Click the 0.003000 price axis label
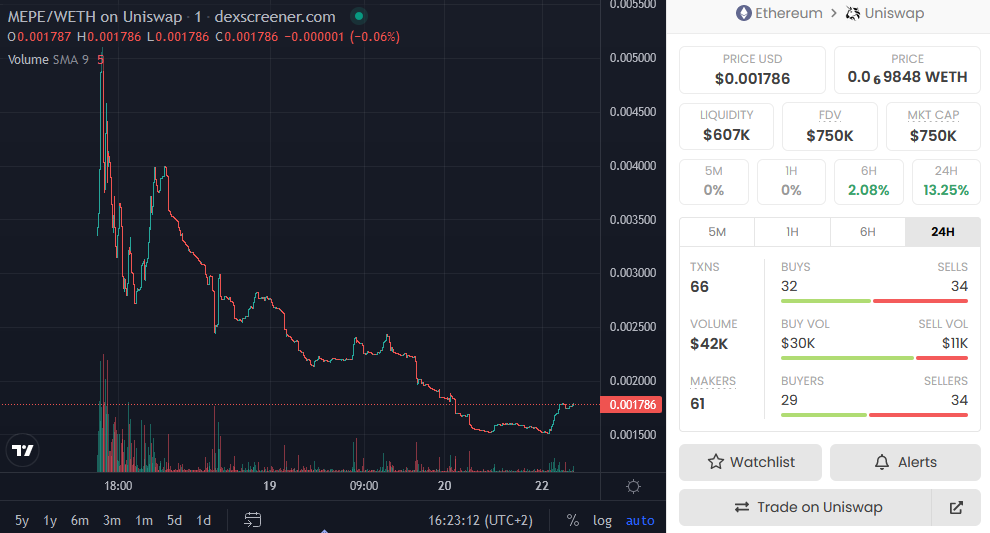990x533 pixels. point(633,273)
